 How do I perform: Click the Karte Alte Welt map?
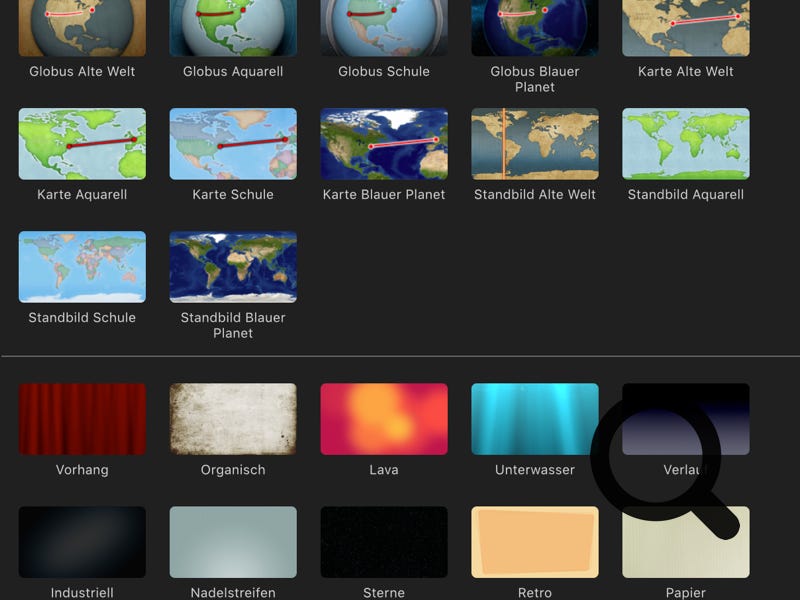pos(686,27)
